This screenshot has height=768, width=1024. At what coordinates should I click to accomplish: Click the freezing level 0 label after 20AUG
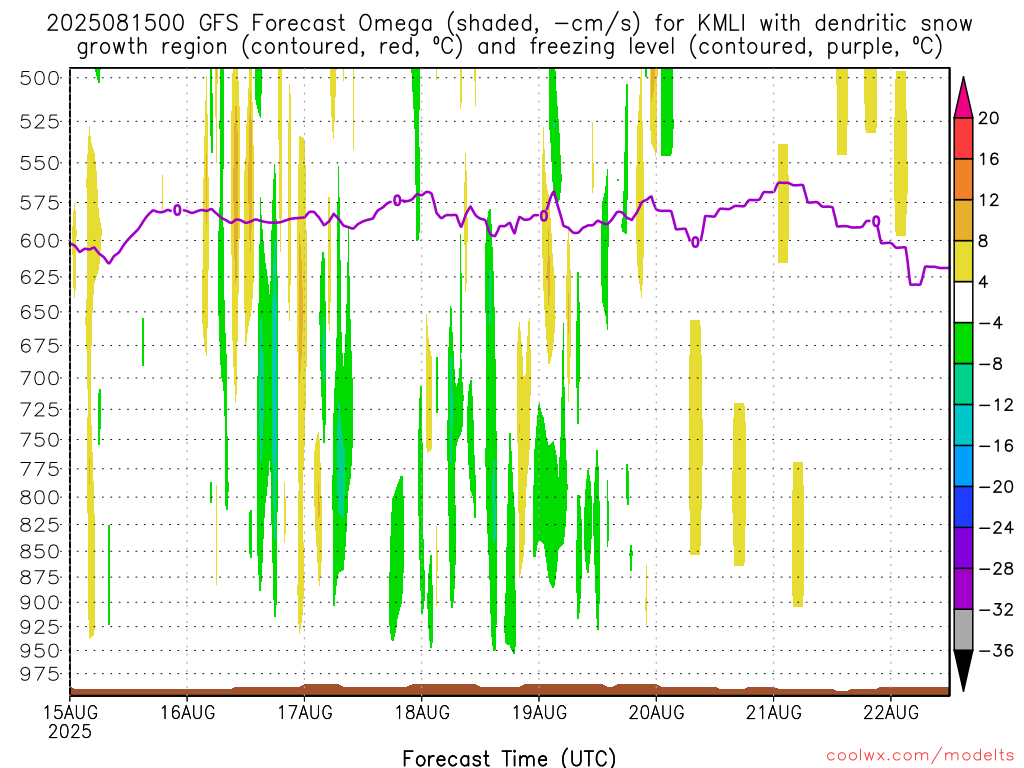[696, 242]
